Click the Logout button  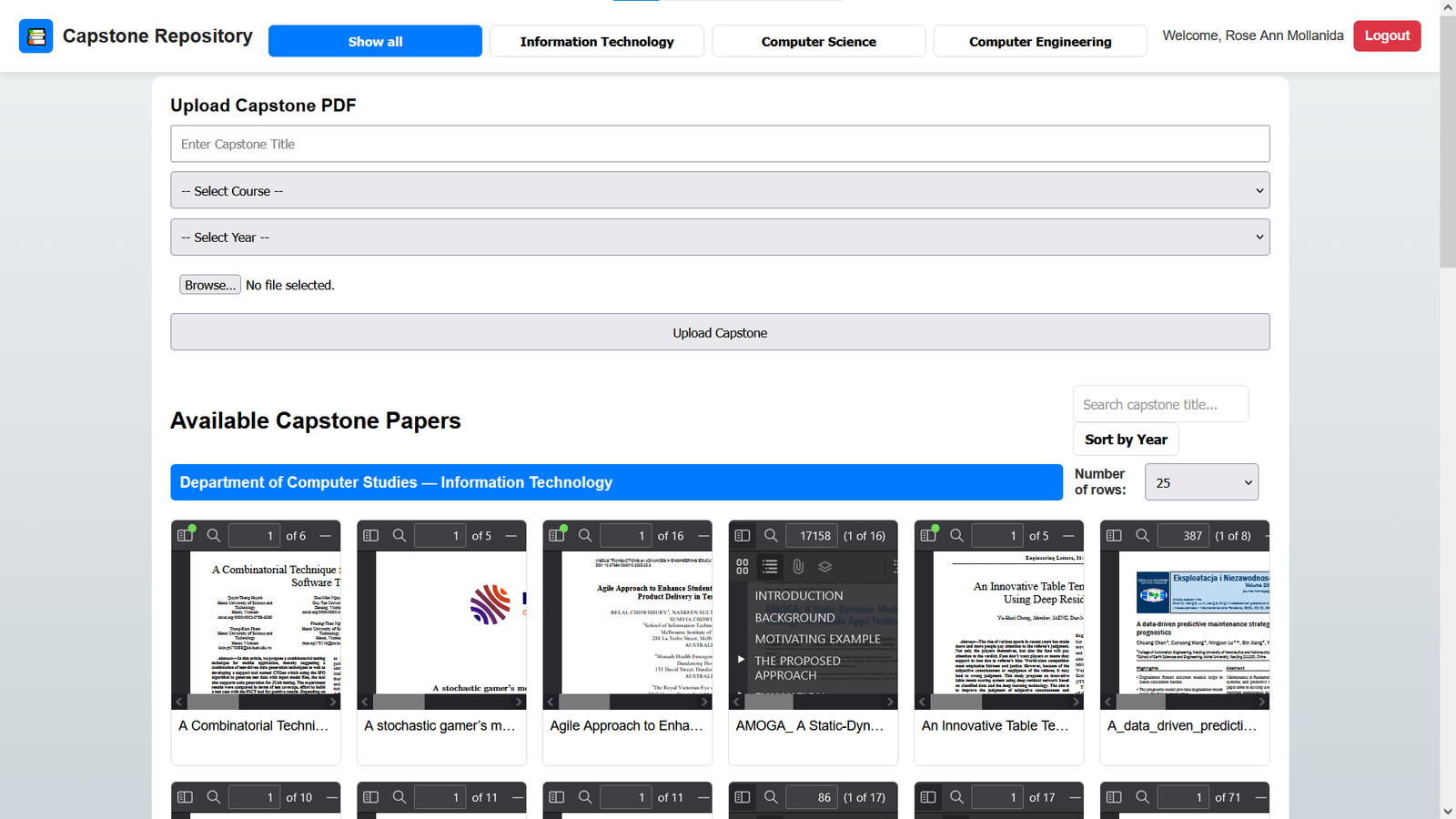1386,35
